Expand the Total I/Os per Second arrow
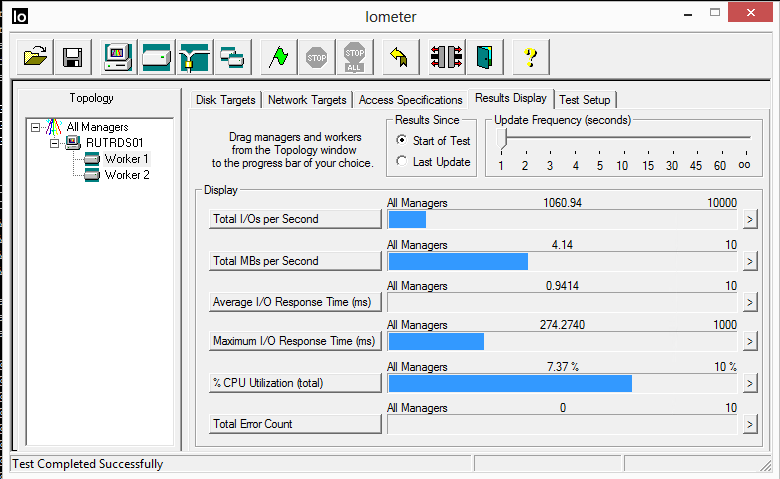This screenshot has height=479, width=780. tap(750, 219)
